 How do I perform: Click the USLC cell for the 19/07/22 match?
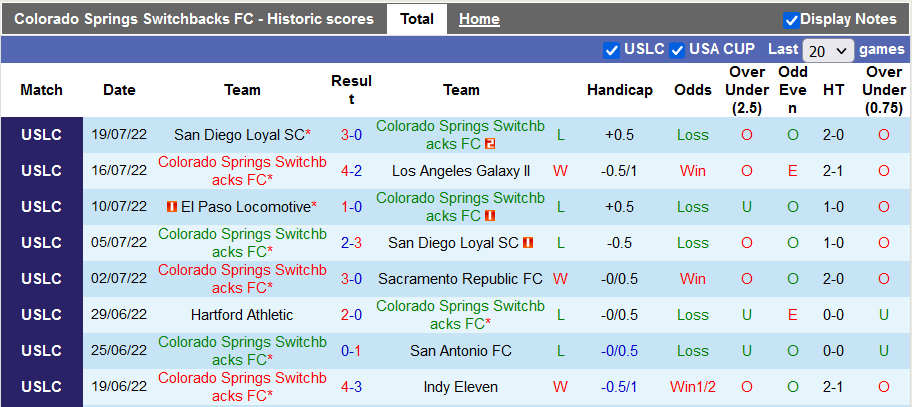(41, 135)
